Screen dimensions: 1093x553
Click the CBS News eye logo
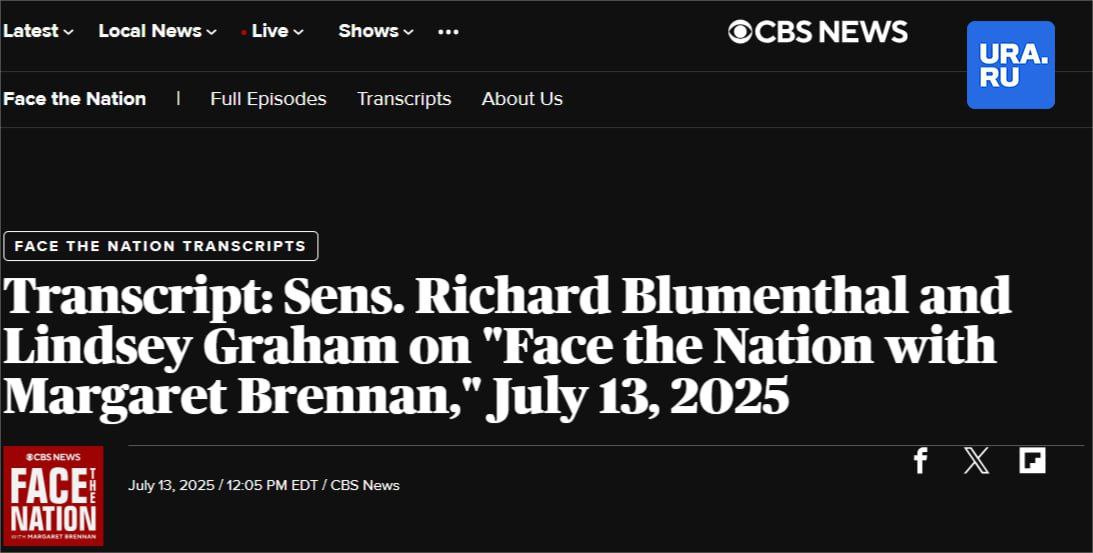coord(740,32)
